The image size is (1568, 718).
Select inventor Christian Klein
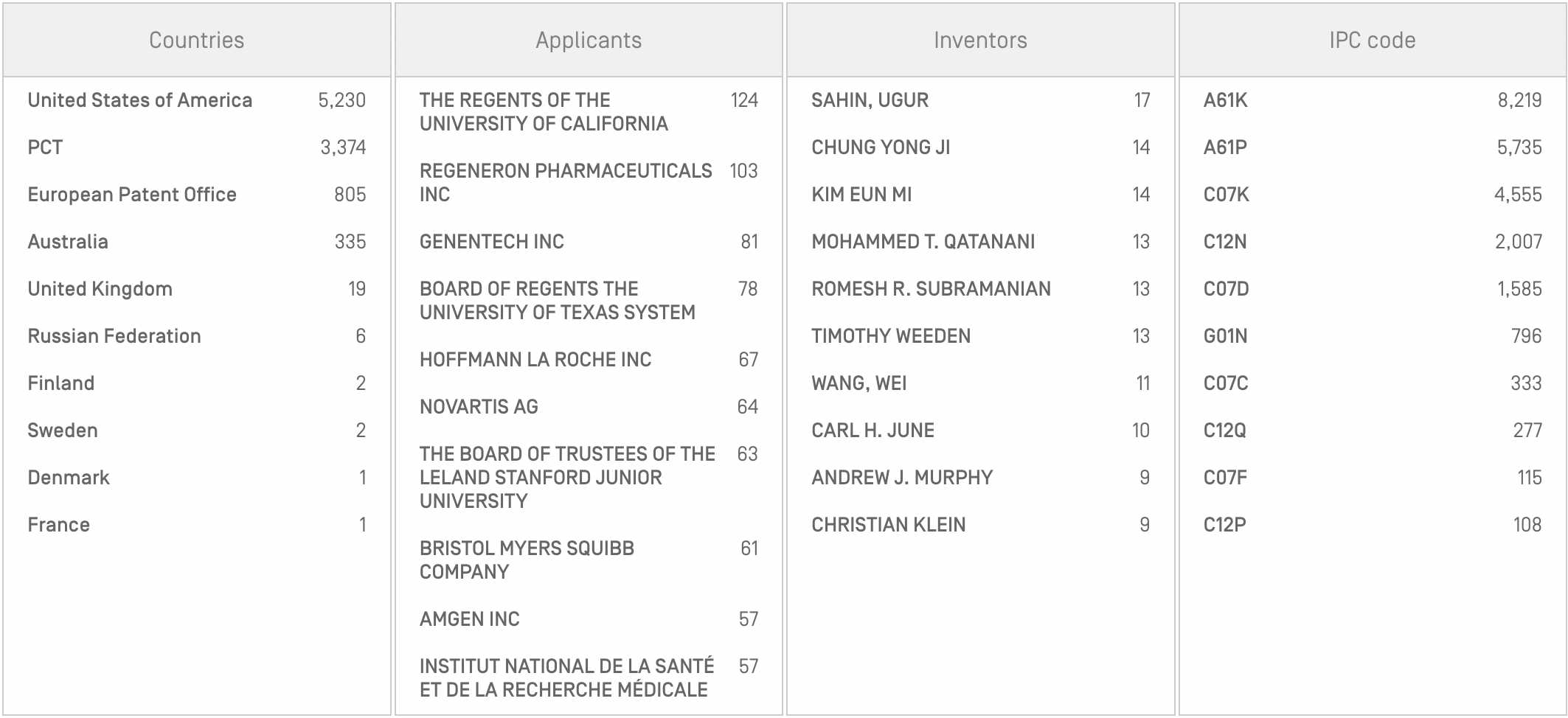point(889,525)
